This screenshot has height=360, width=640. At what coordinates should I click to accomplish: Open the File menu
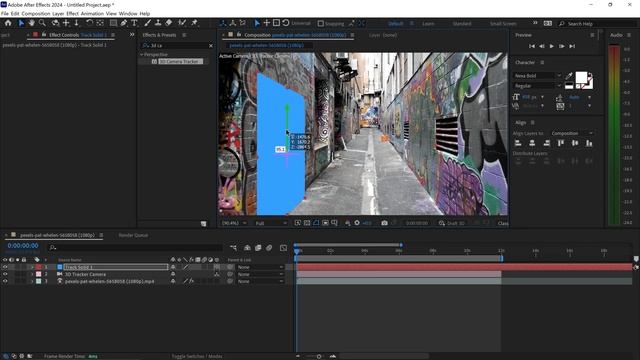point(4,13)
